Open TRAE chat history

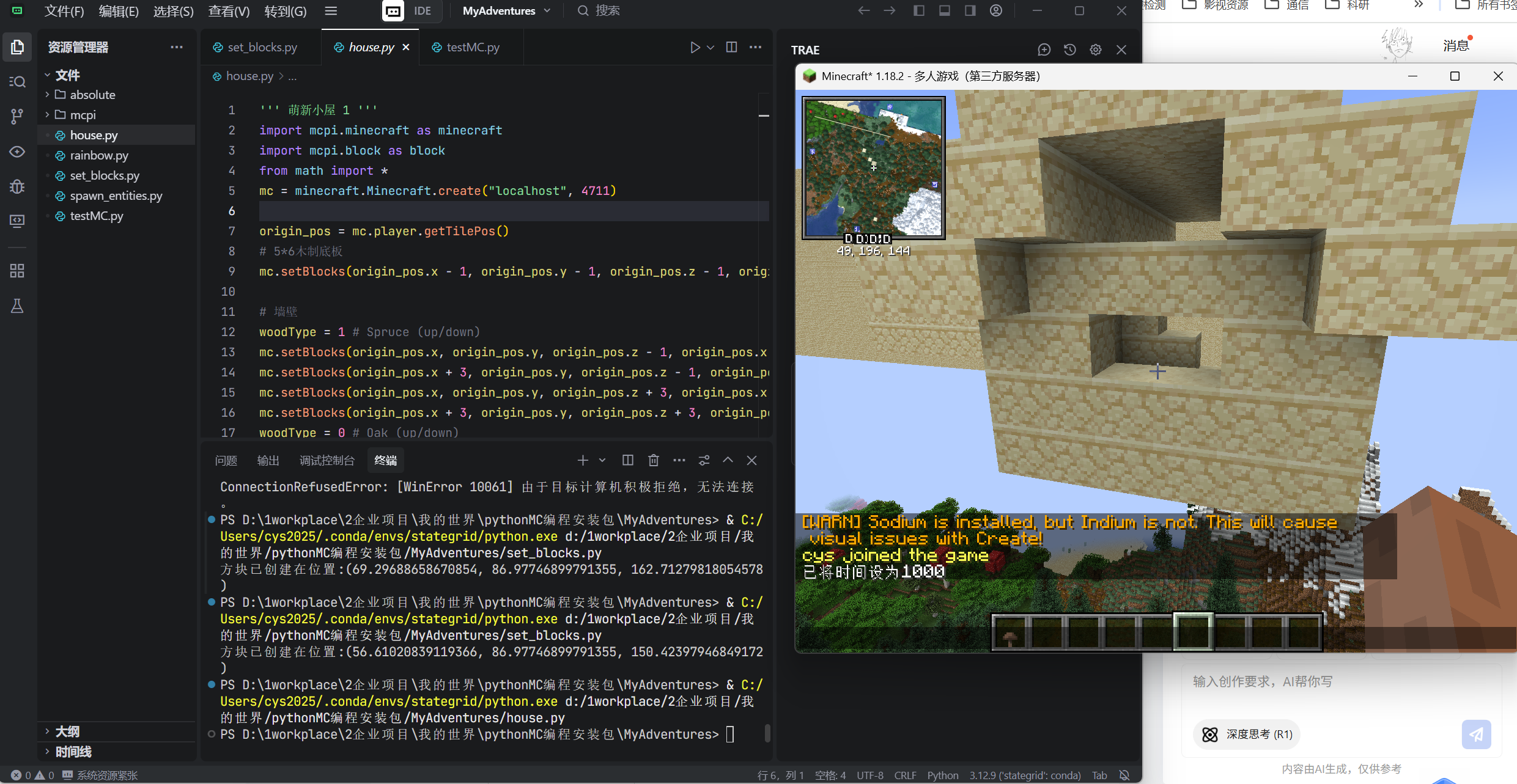(1070, 49)
